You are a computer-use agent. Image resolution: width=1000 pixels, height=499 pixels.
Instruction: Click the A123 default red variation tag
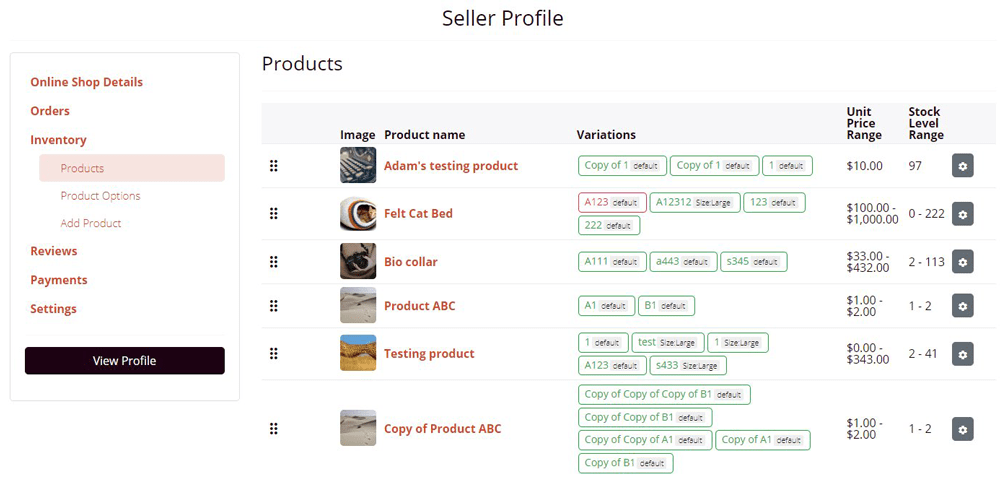[x=612, y=202]
